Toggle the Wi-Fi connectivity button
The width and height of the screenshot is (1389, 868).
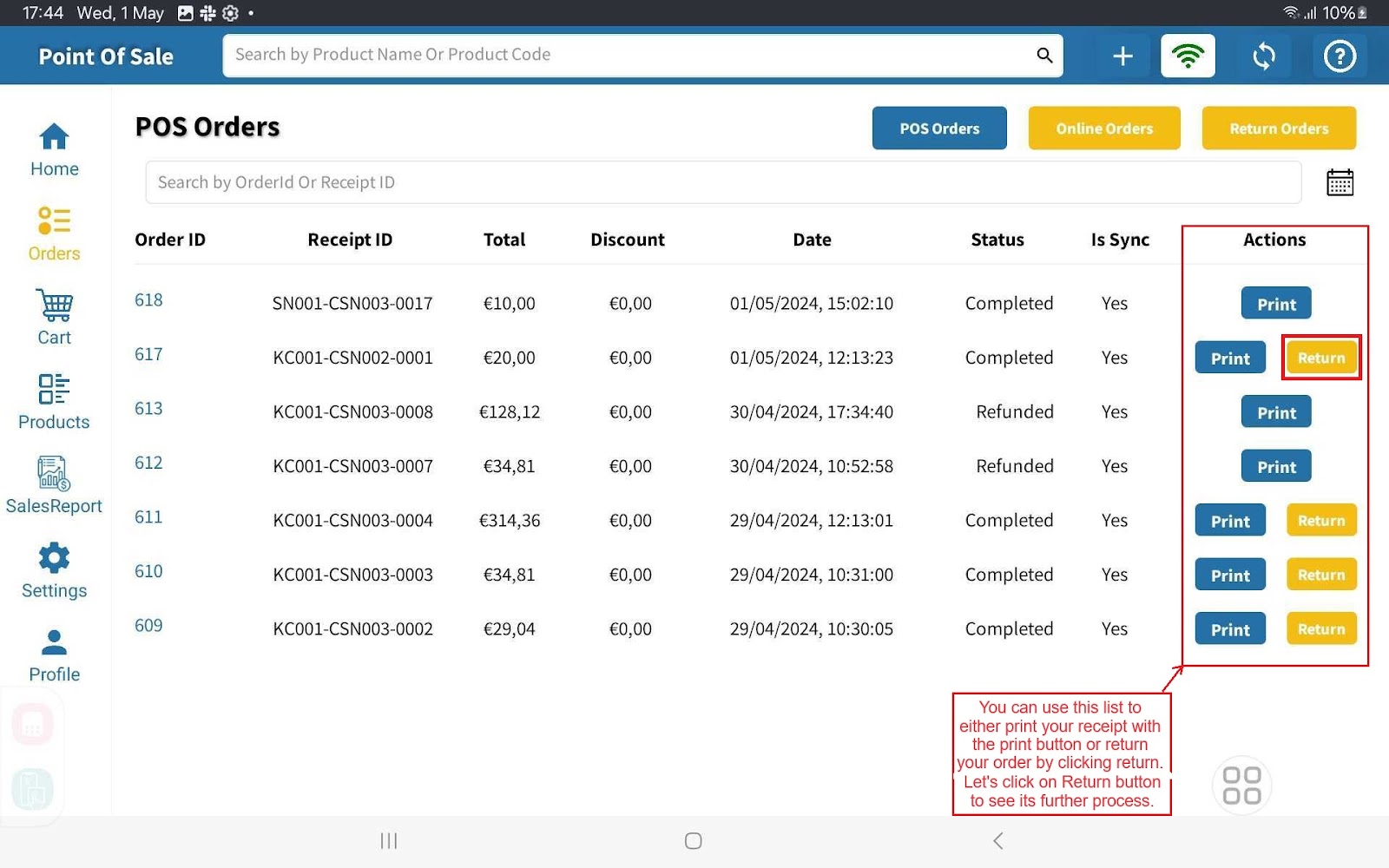point(1188,56)
